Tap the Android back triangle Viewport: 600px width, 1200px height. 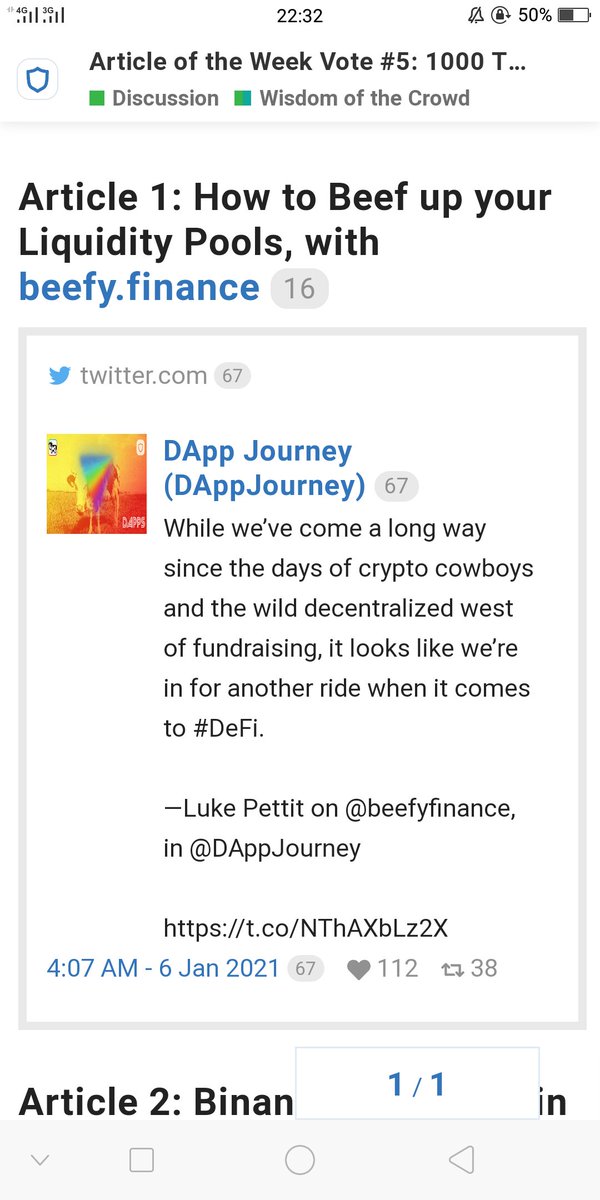pyautogui.click(x=460, y=1160)
